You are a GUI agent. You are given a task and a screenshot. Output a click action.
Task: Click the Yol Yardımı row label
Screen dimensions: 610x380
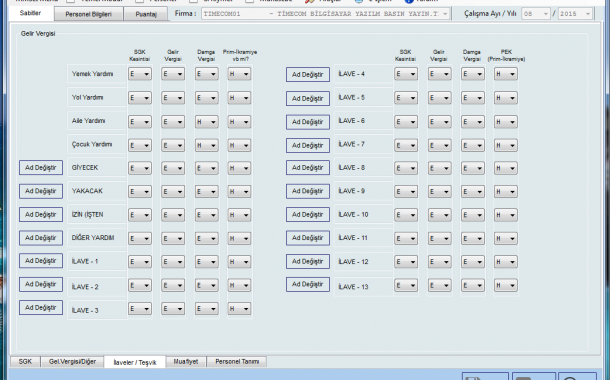[x=88, y=97]
